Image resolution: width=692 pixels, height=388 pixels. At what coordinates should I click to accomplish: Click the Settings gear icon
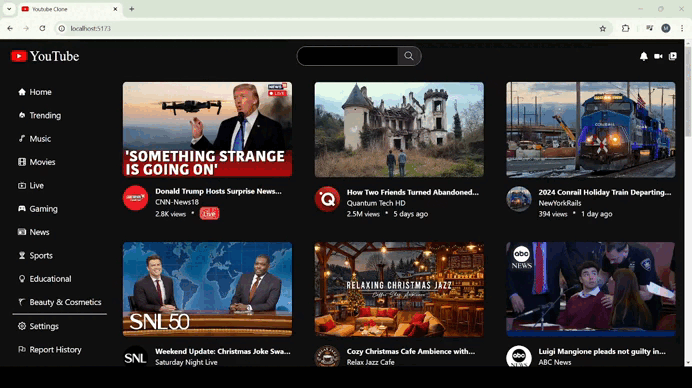click(x=22, y=326)
